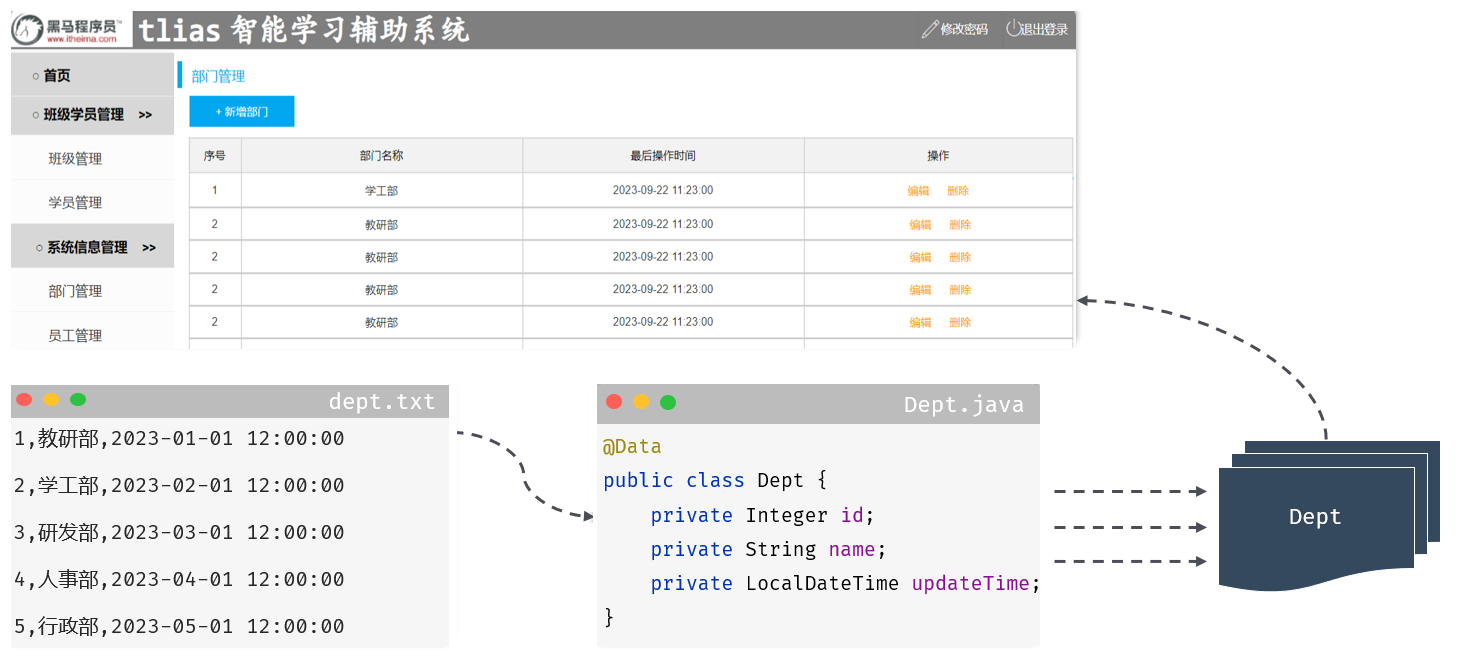
Task: Click the yellow dot on dept.txt window
Action: click(51, 400)
